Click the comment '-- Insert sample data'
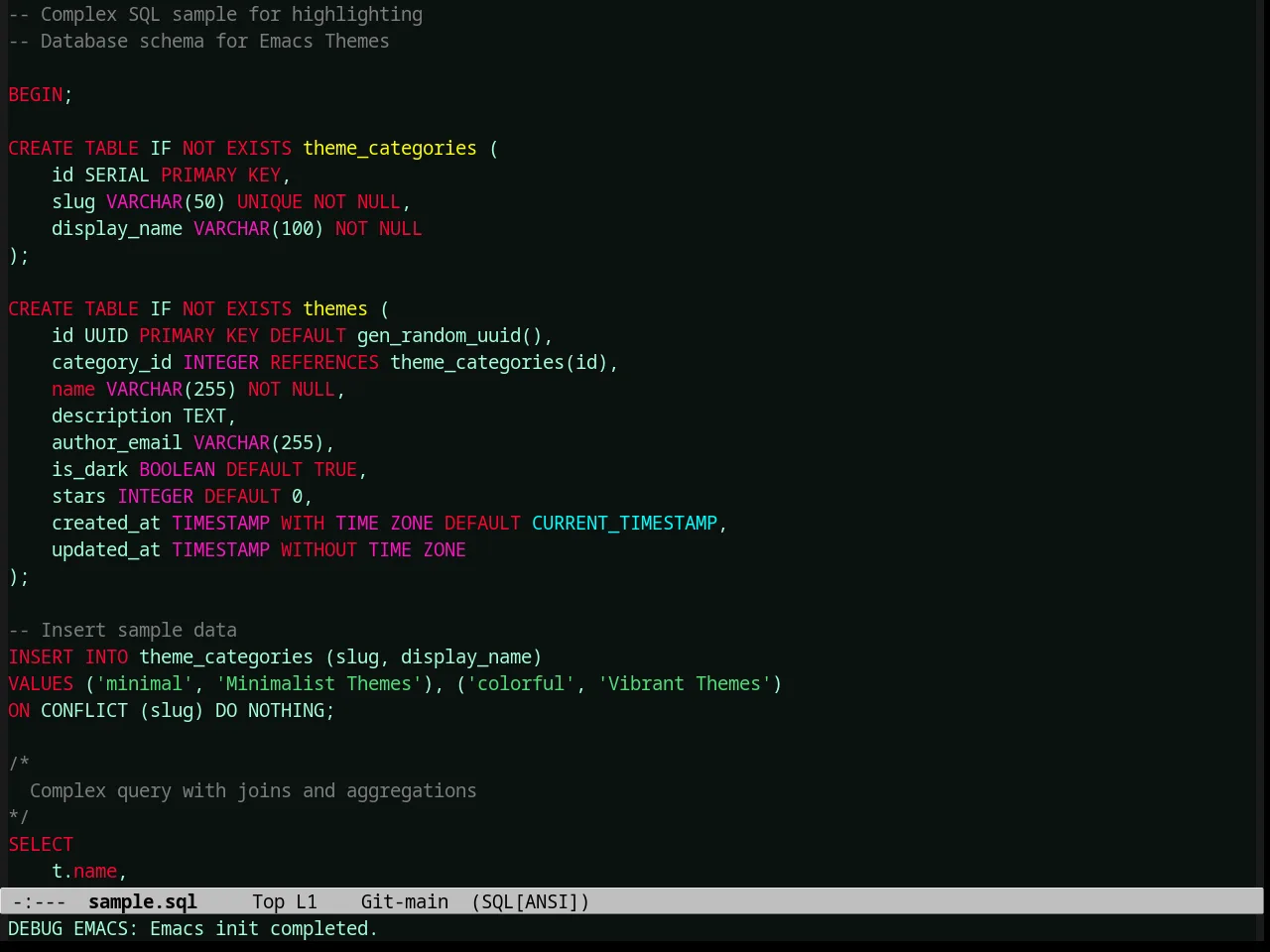The image size is (1270, 952). coord(123,630)
